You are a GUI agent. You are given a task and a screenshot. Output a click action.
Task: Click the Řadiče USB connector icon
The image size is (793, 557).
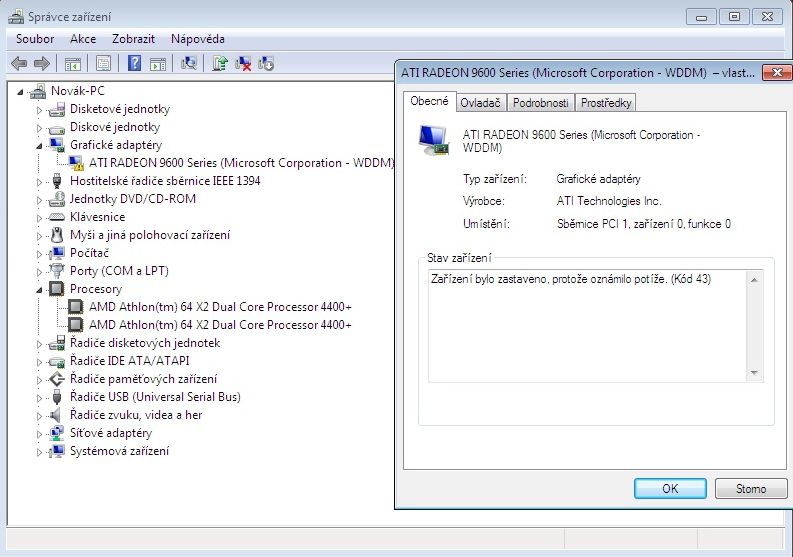pyautogui.click(x=57, y=397)
